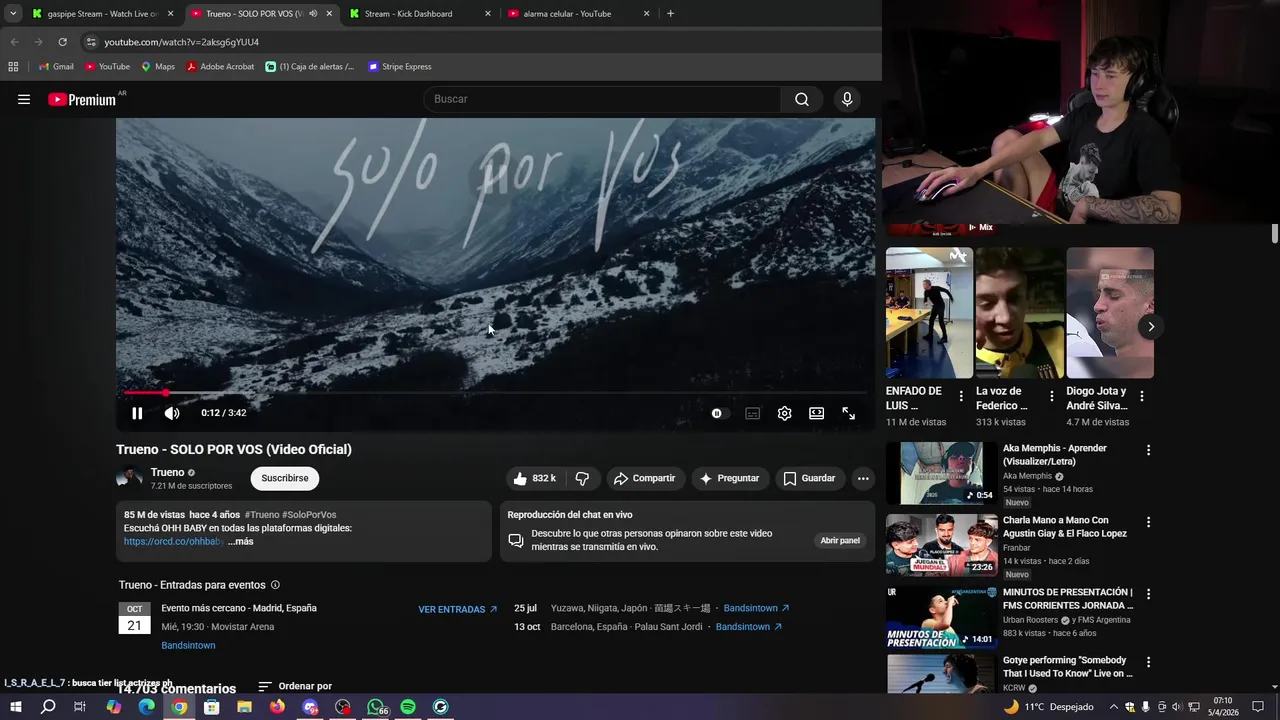Image resolution: width=1280 pixels, height=720 pixels.
Task: Open the orcd.co/ohhbaby link
Action: click(x=173, y=541)
